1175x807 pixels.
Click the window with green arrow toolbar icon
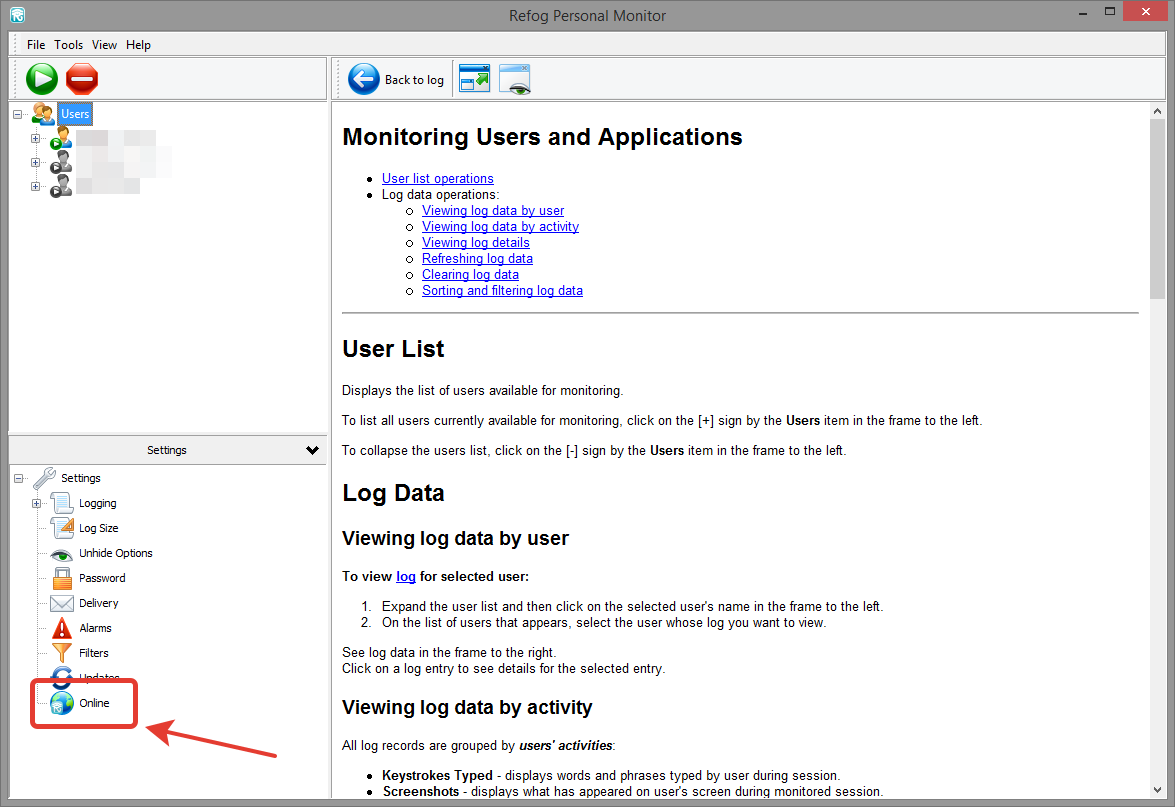tap(474, 78)
